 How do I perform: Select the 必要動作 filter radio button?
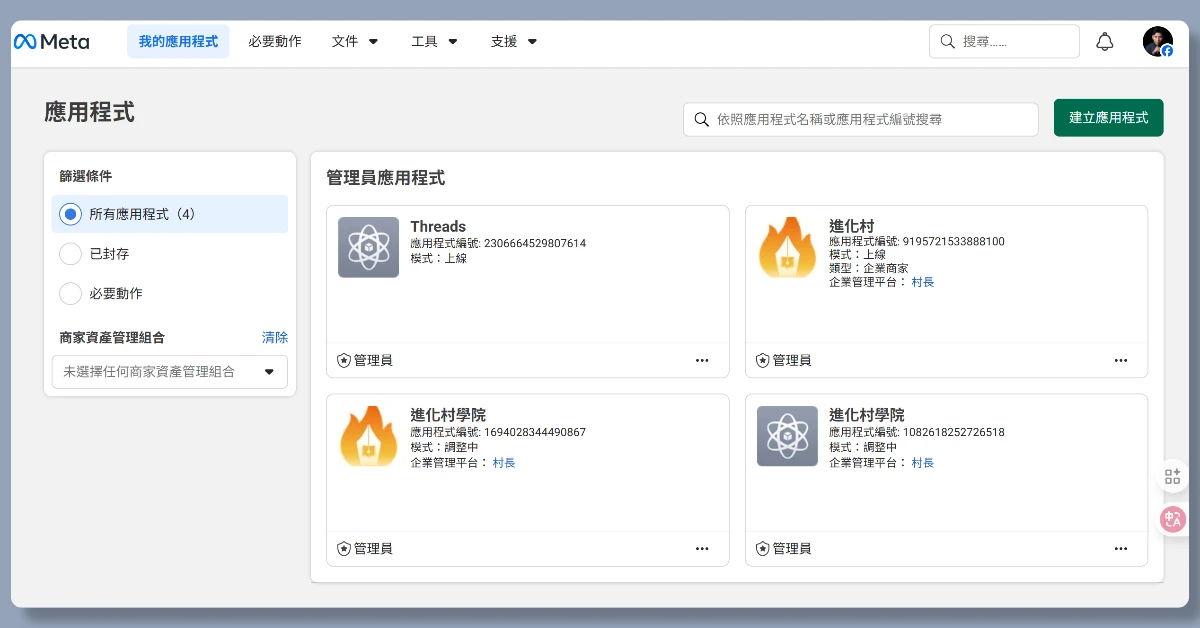point(70,294)
